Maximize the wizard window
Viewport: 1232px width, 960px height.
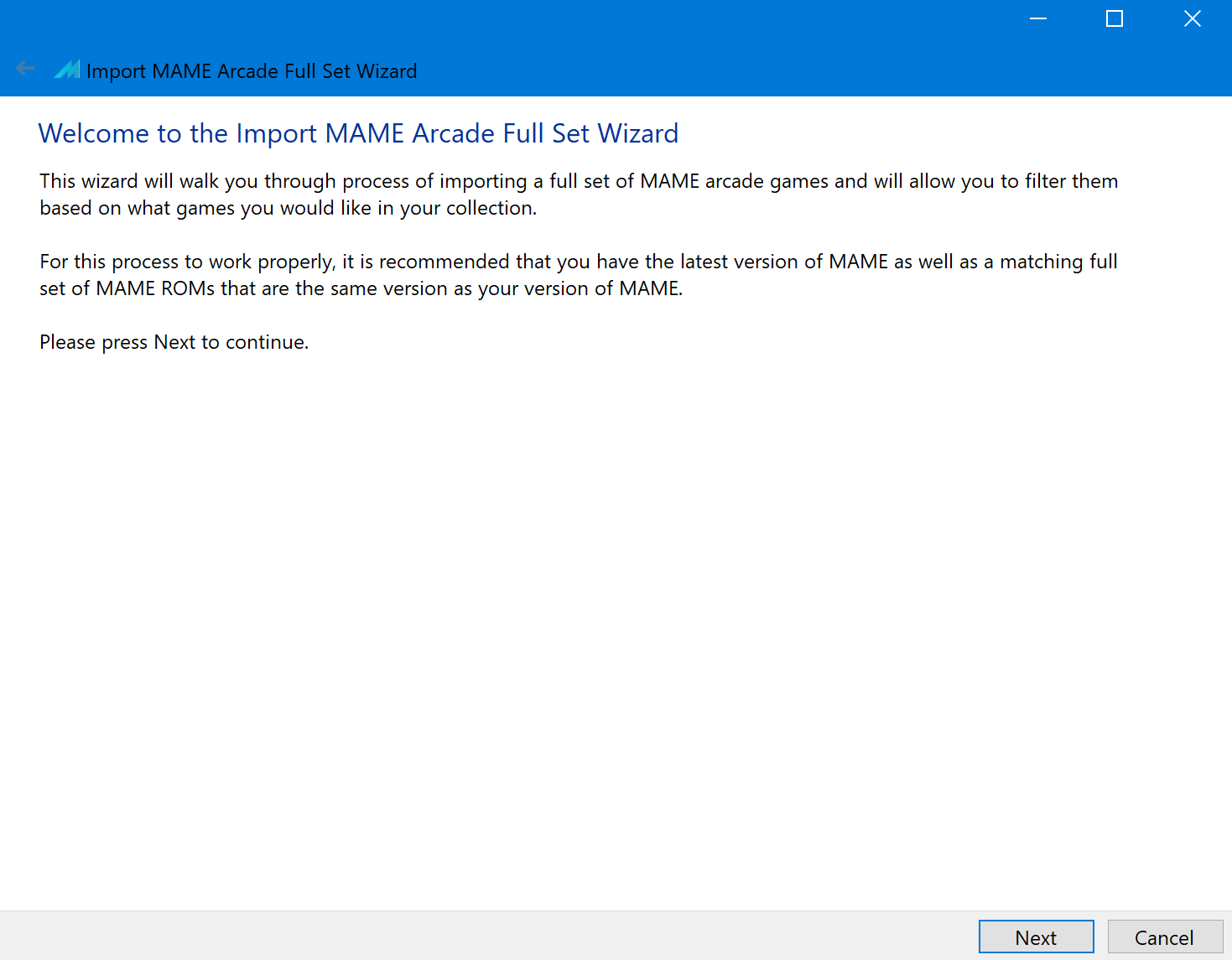tap(1115, 18)
